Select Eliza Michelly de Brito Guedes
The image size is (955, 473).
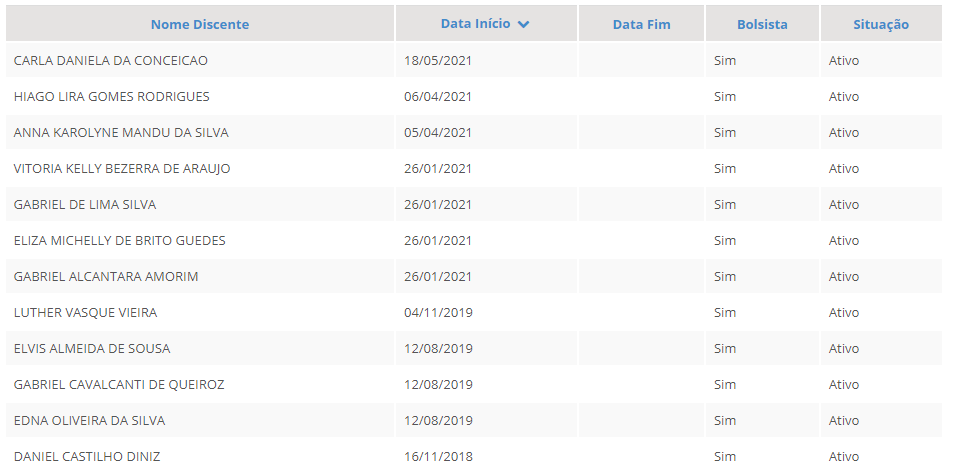tap(120, 240)
